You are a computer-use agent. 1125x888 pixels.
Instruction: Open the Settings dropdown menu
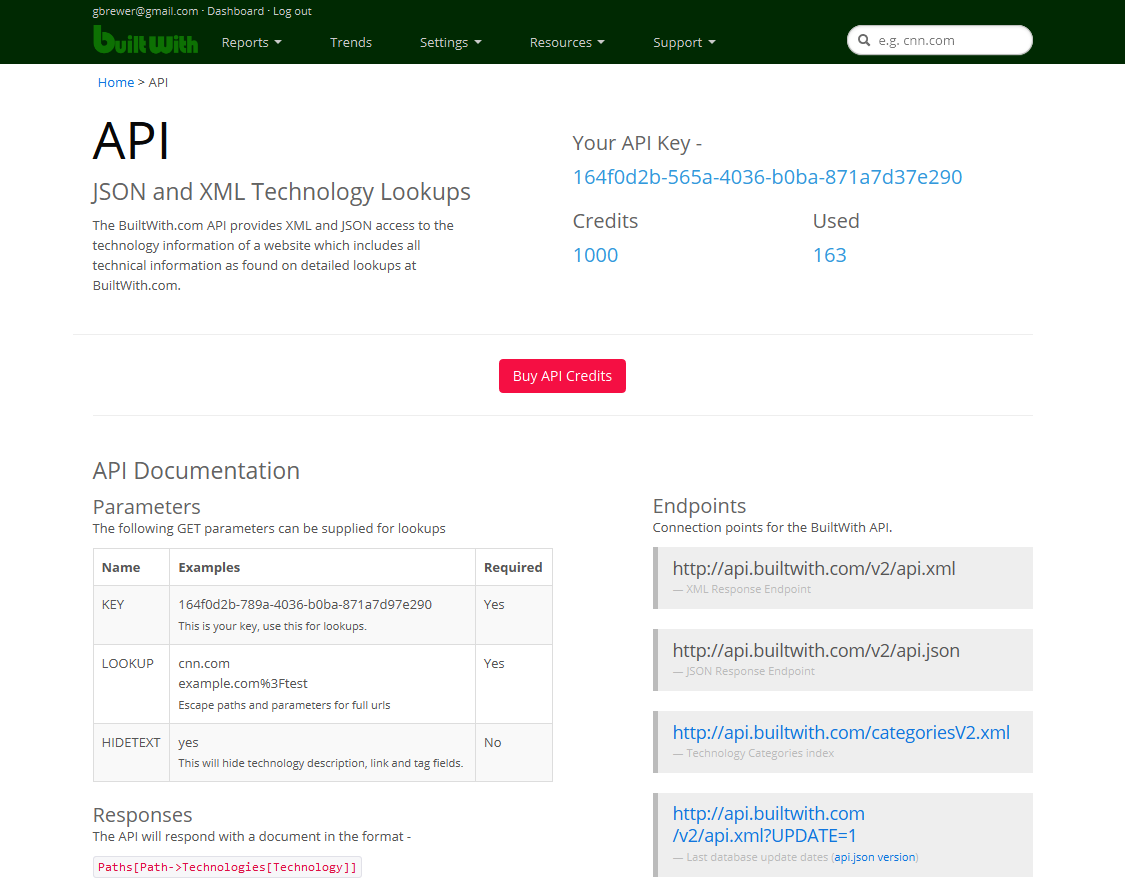(x=450, y=42)
